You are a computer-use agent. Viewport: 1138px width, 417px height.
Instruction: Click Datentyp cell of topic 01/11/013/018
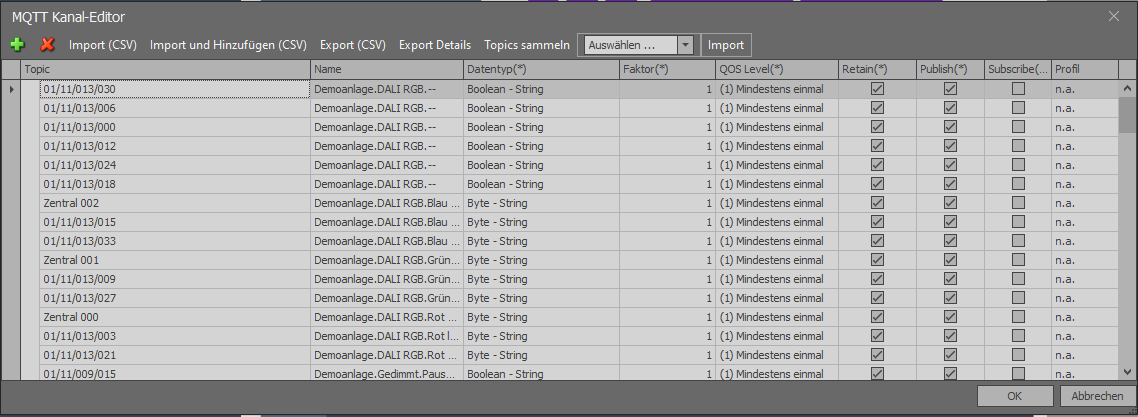541,184
